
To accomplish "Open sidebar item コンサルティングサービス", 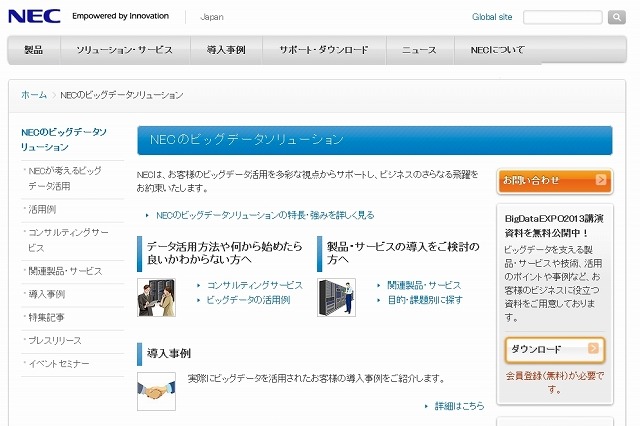I will 68,240.
